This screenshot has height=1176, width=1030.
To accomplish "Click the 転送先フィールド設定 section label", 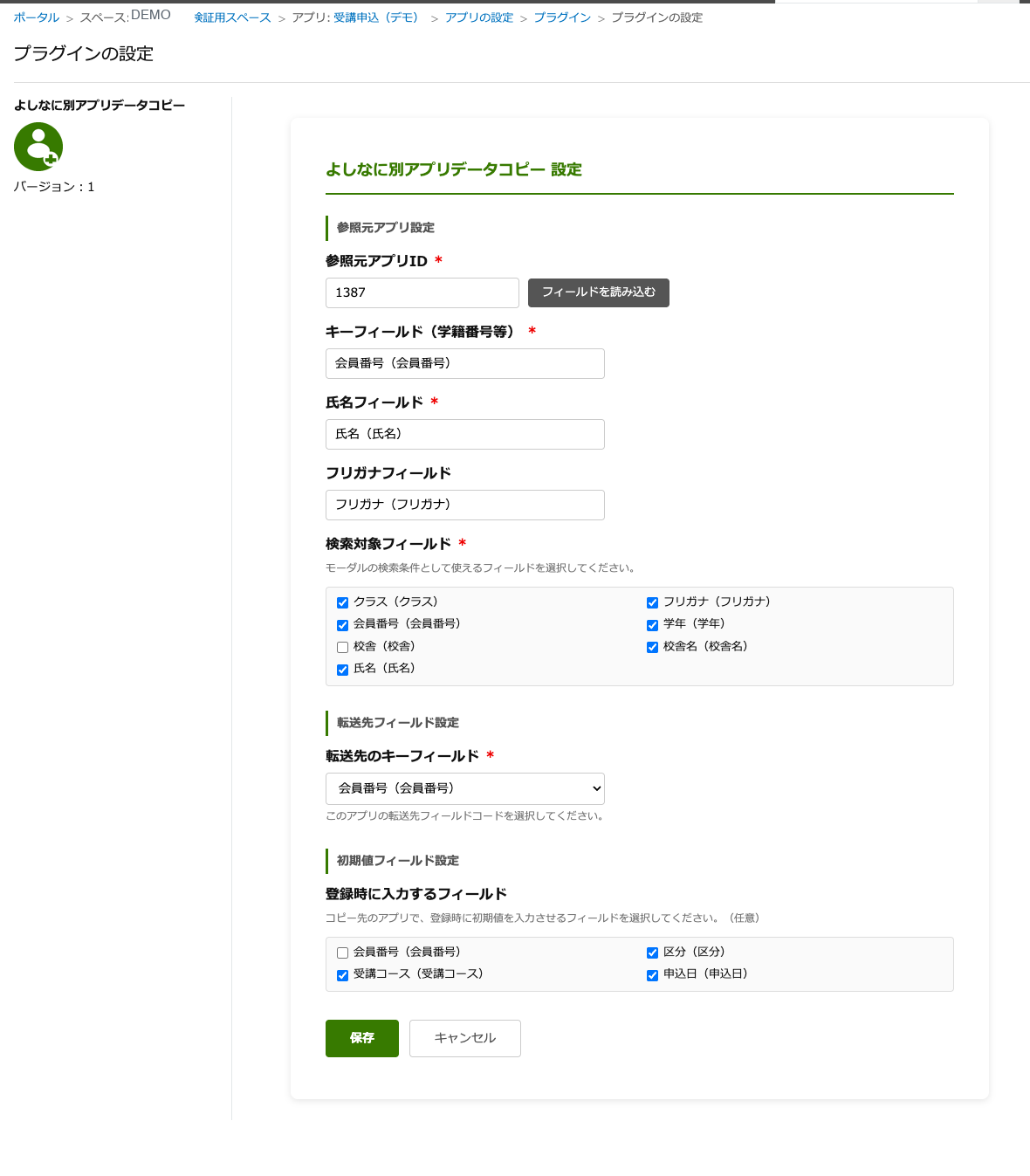I will 398,723.
